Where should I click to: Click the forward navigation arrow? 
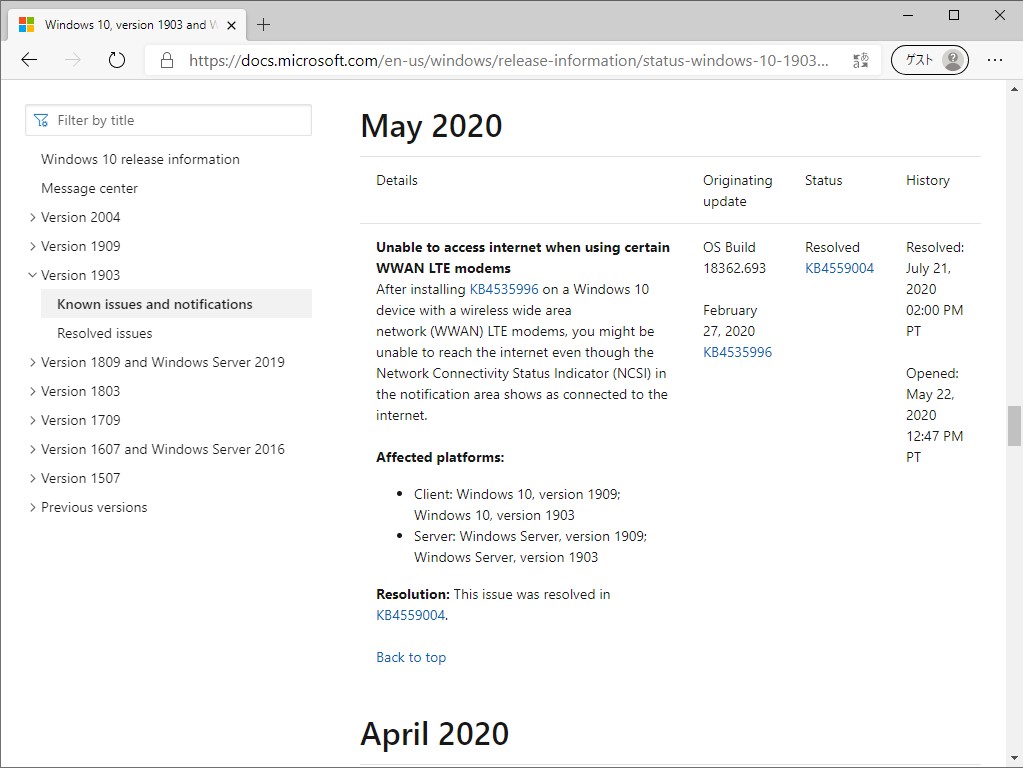pos(73,60)
